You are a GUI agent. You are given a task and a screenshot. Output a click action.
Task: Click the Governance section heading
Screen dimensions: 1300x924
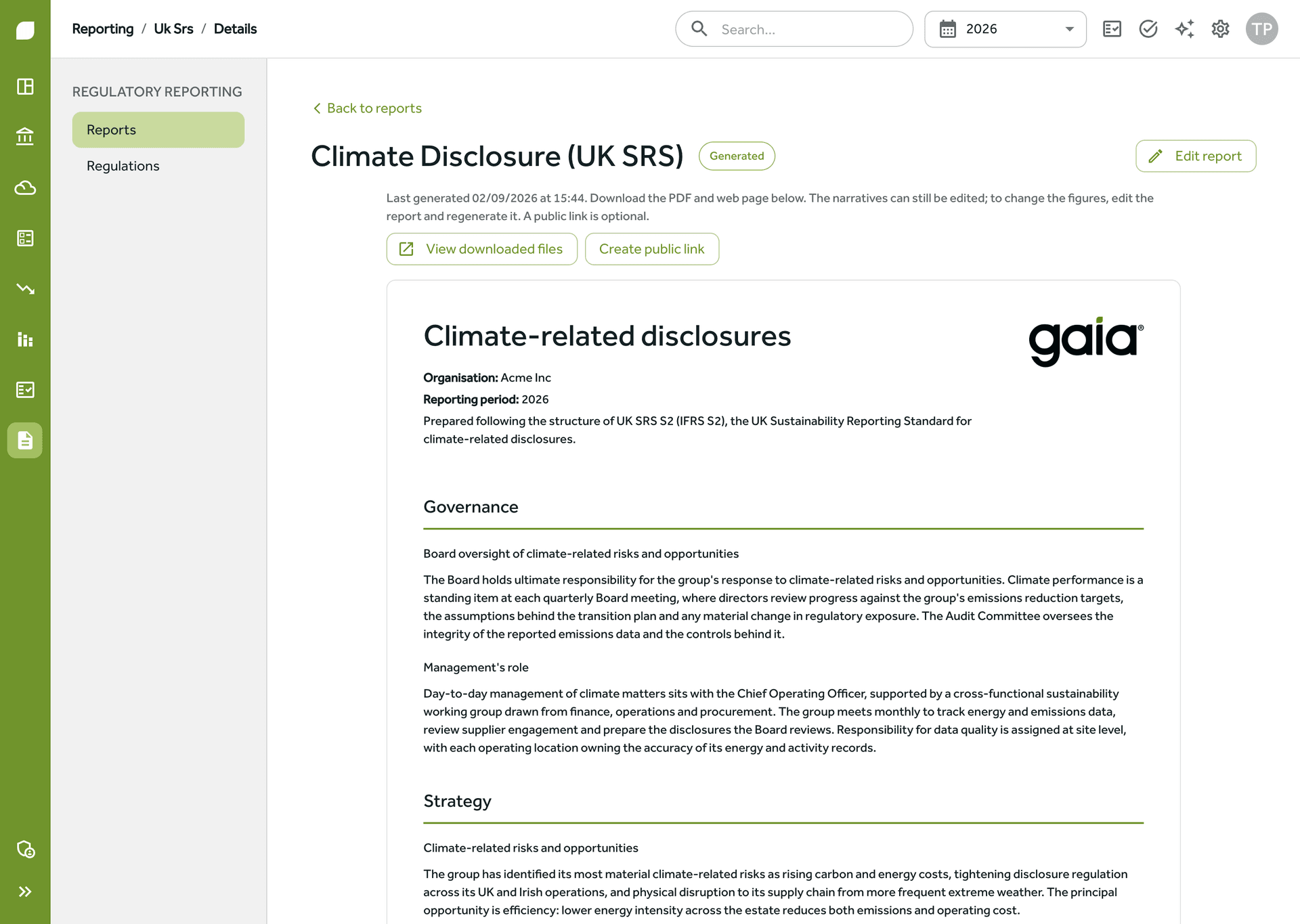[471, 507]
